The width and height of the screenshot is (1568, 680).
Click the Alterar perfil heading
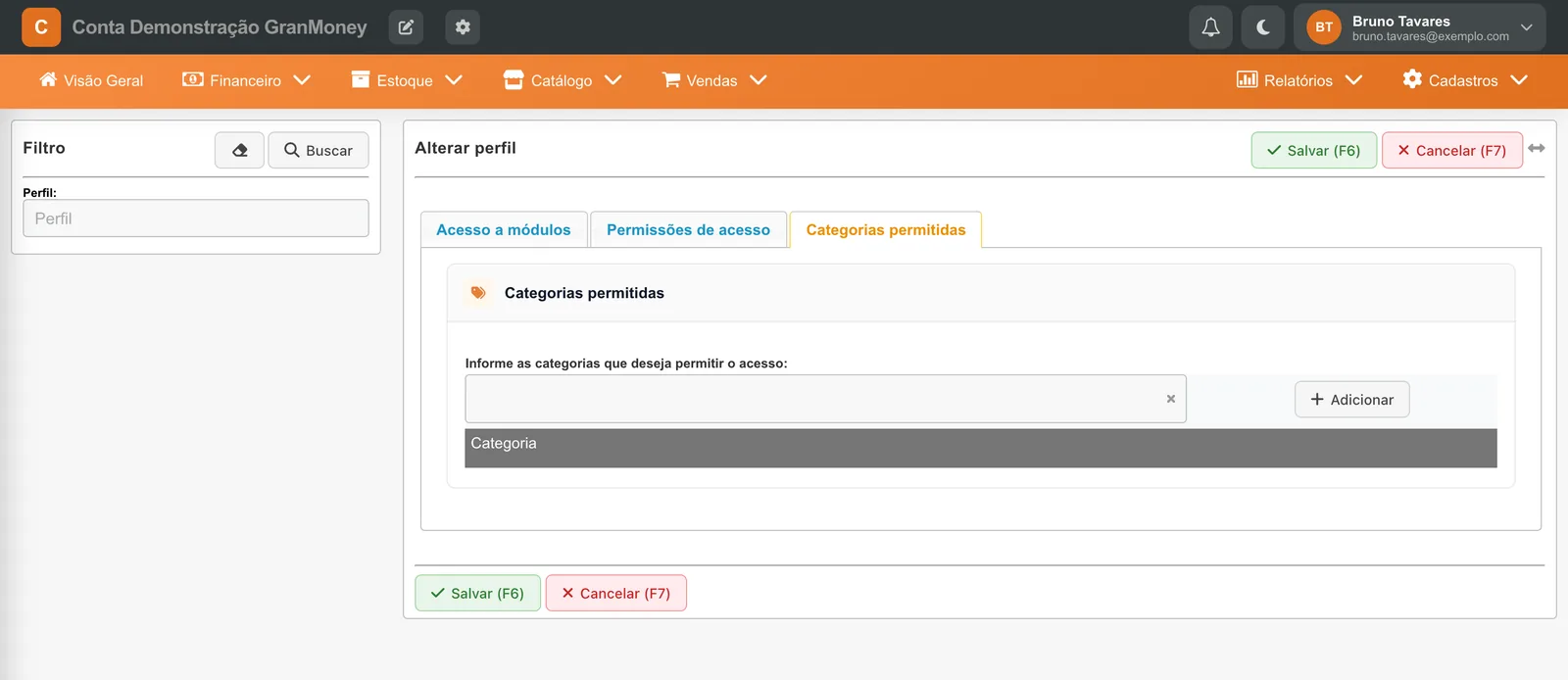[x=465, y=148]
